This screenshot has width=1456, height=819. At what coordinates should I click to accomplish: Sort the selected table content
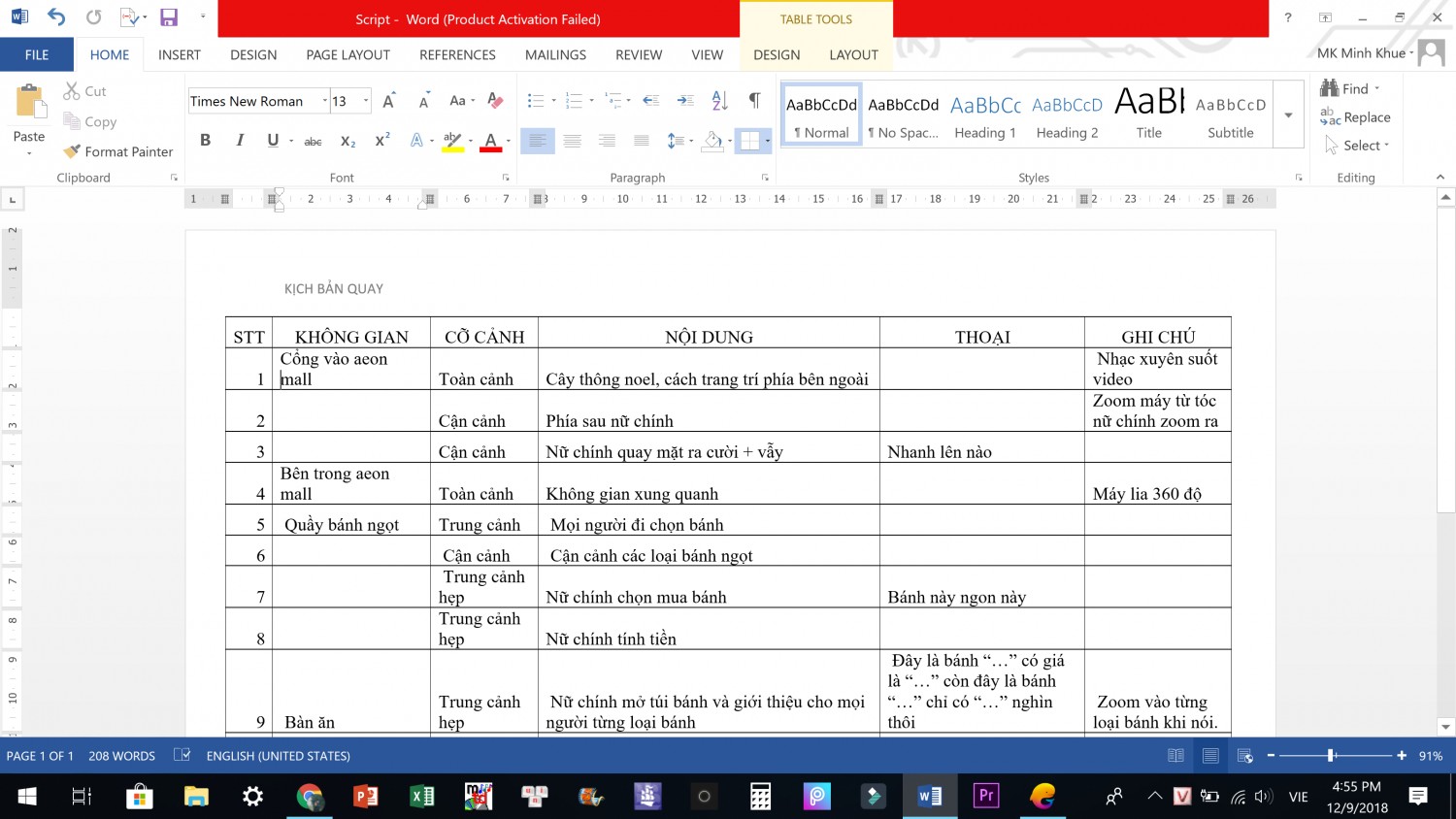(719, 101)
